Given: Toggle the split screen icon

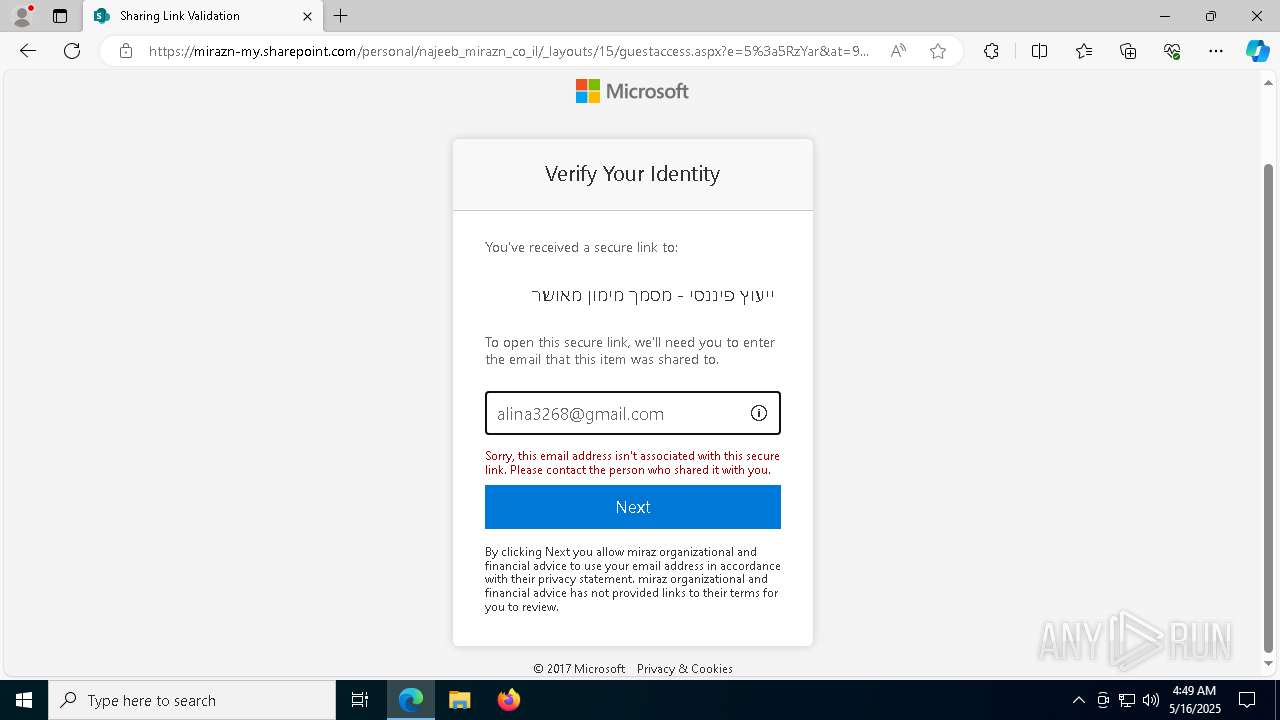Looking at the screenshot, I should (1039, 51).
